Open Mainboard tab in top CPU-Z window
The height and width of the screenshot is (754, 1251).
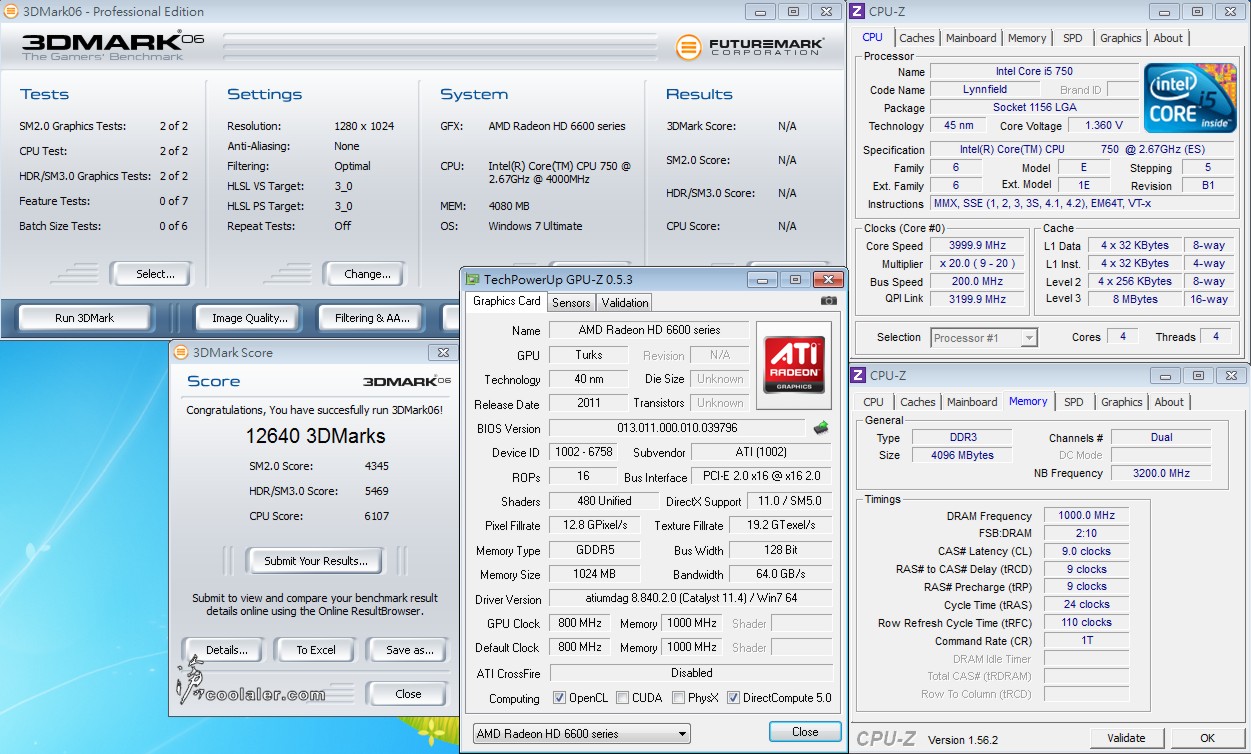[972, 38]
